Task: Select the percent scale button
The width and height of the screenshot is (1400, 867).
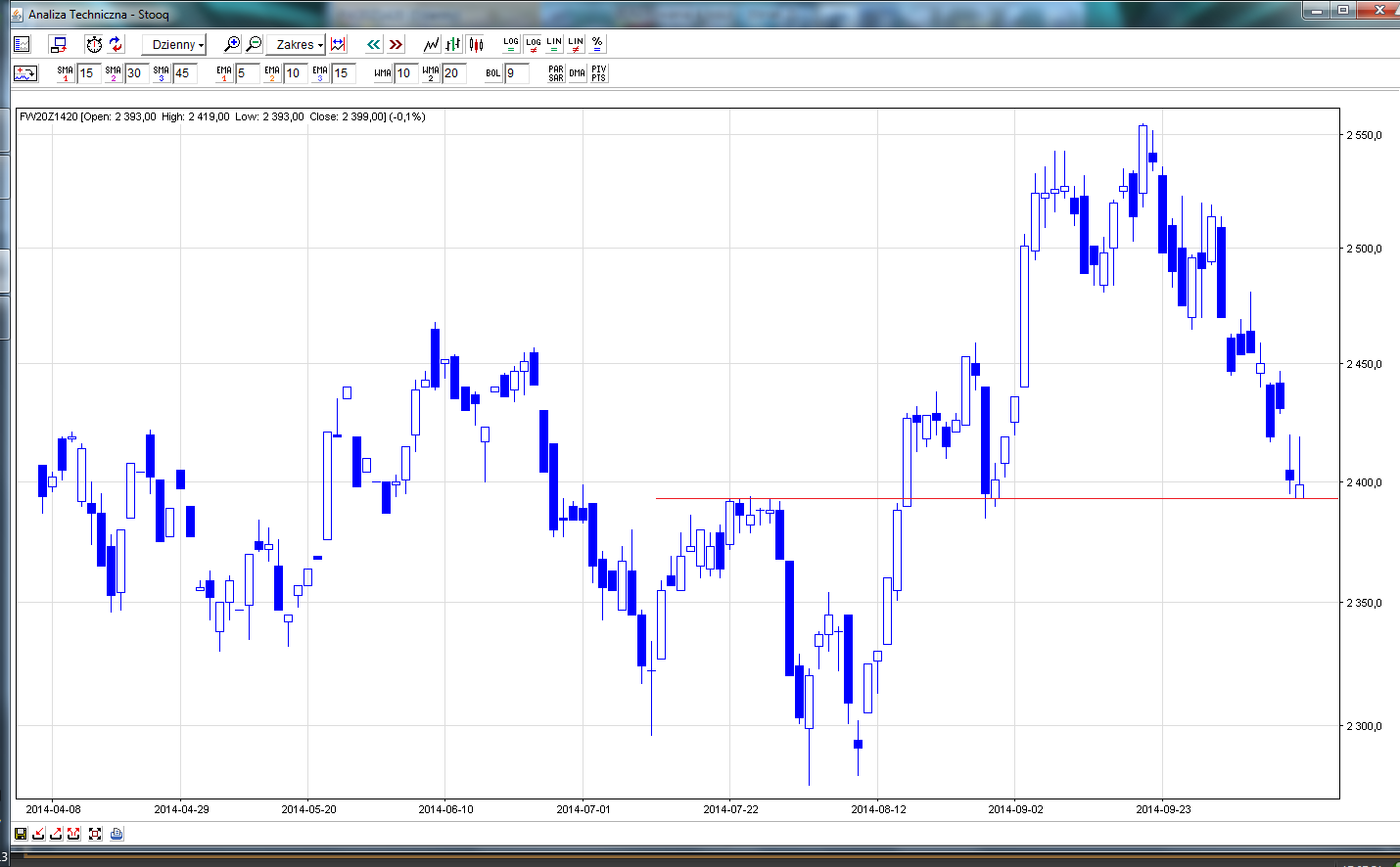Action: pos(597,44)
